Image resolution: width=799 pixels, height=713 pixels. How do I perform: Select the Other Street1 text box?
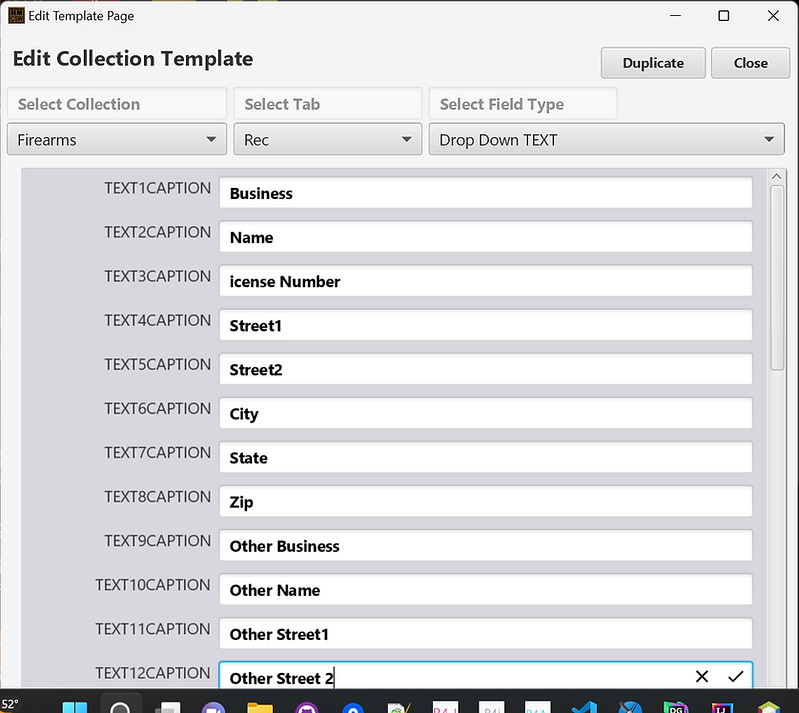486,633
